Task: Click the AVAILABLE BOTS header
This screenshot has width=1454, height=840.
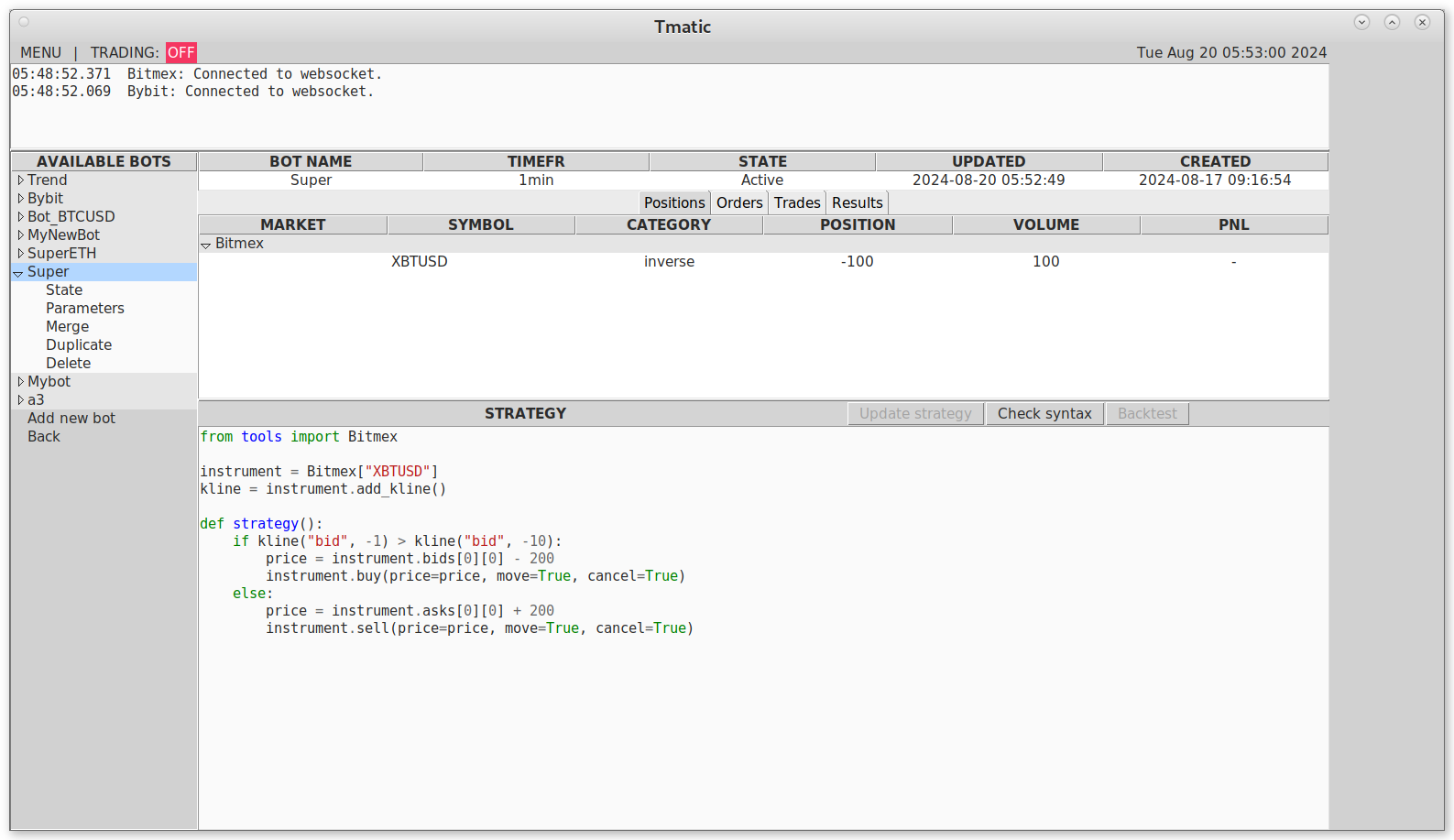Action: click(x=104, y=161)
